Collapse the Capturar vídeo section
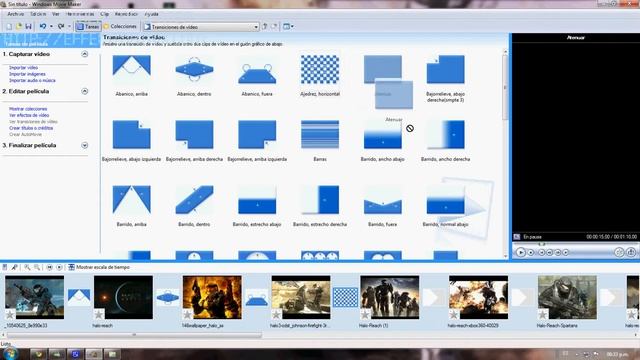The height and width of the screenshot is (360, 640). pos(84,54)
